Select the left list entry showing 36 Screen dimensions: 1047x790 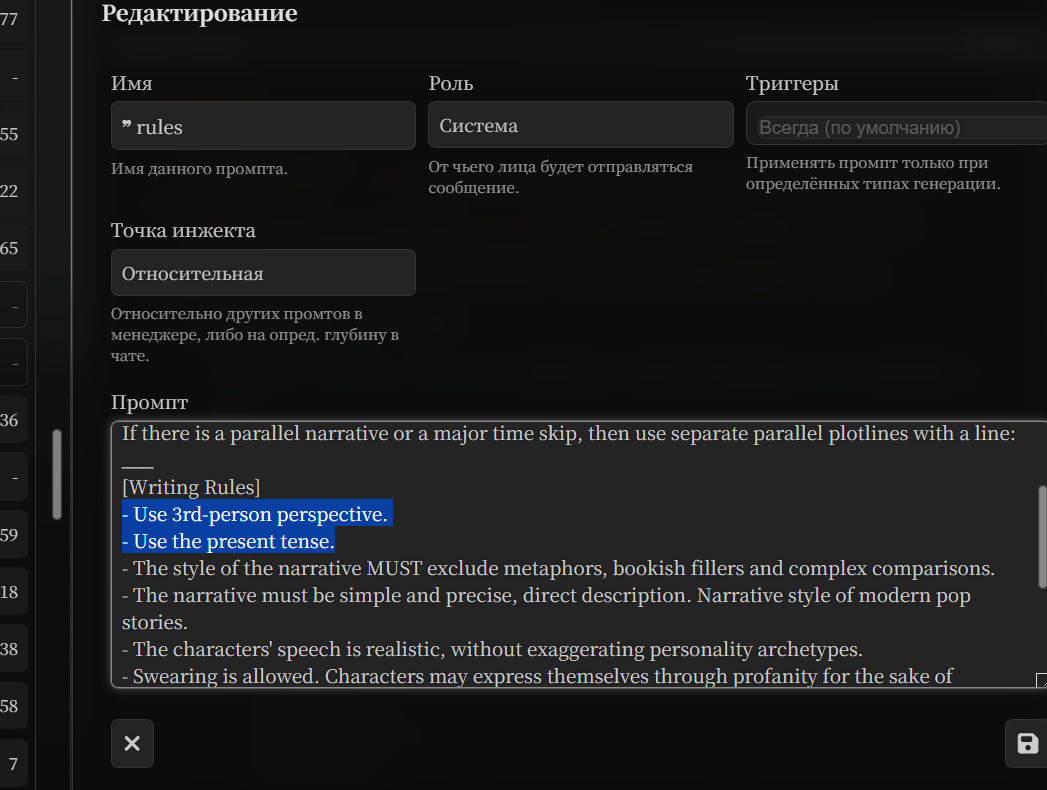(10, 420)
